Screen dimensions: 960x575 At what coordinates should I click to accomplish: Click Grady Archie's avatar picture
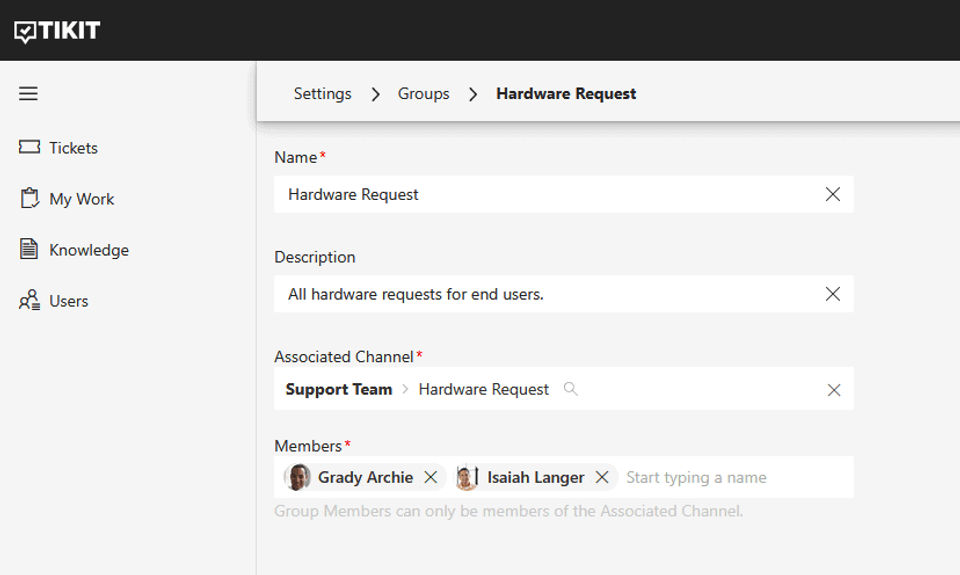tap(298, 477)
